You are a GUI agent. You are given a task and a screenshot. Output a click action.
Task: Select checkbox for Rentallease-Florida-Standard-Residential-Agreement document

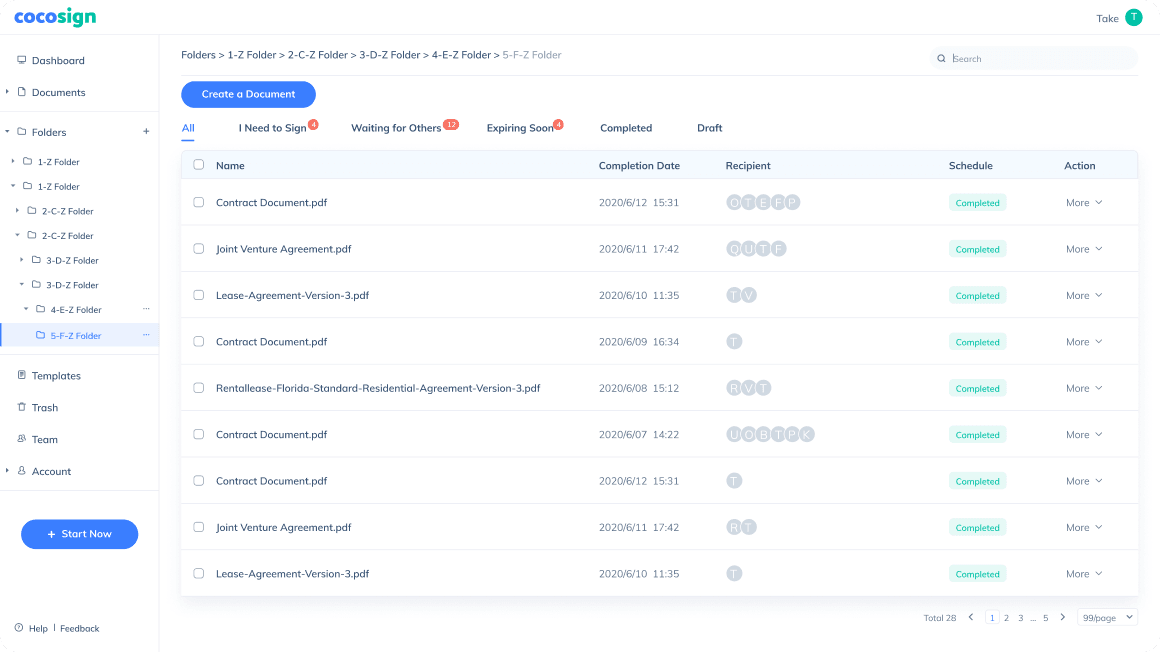198,388
